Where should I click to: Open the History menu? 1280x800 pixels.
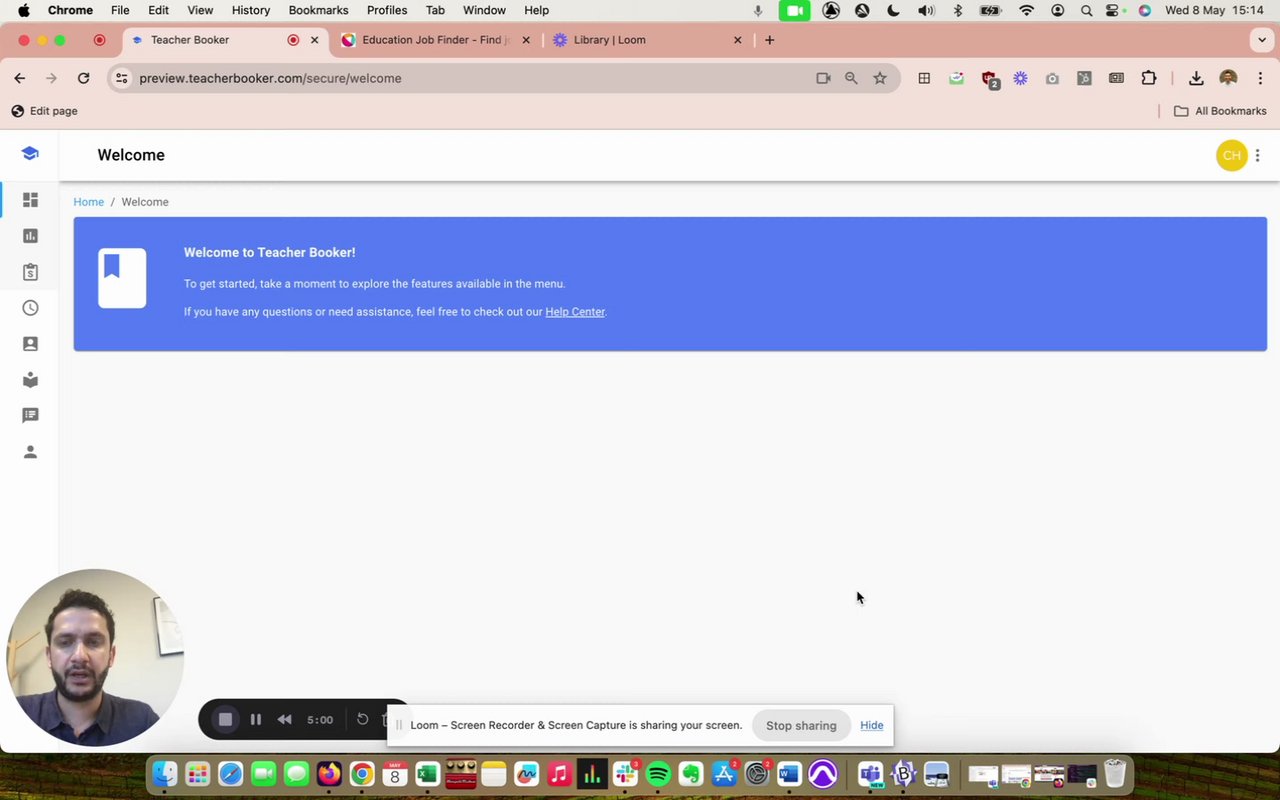tap(251, 10)
